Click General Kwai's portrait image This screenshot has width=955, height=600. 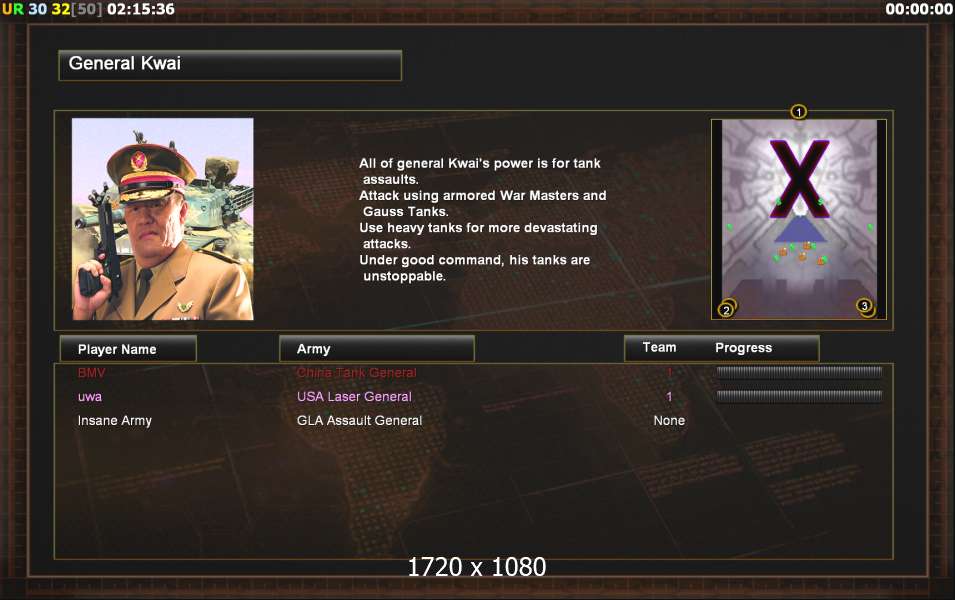pos(163,219)
